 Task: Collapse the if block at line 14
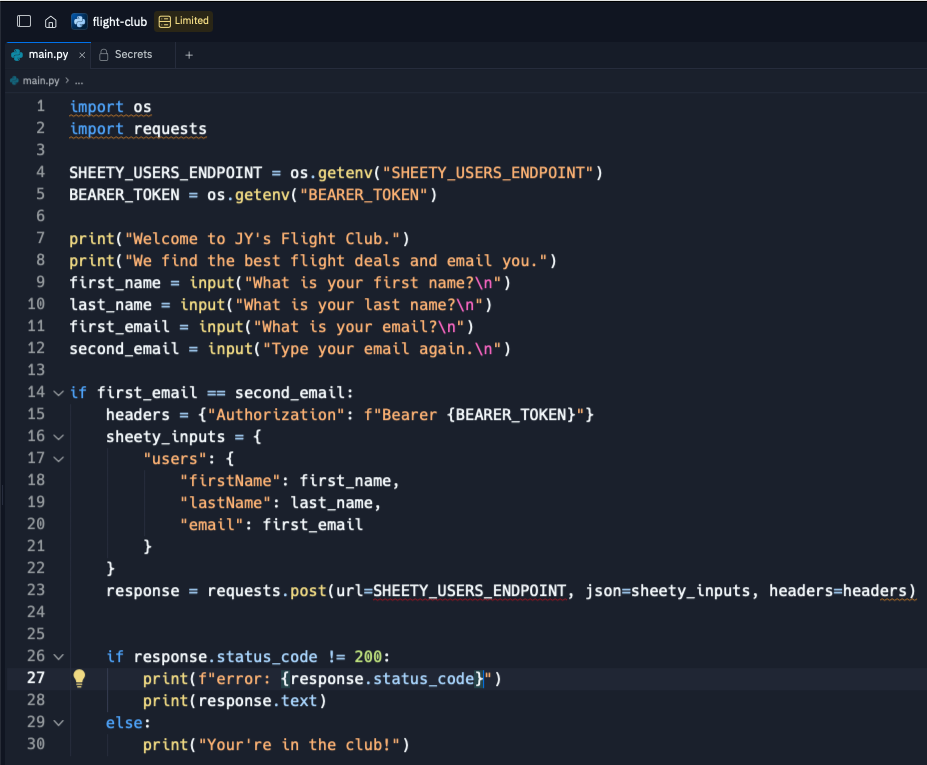tap(59, 393)
